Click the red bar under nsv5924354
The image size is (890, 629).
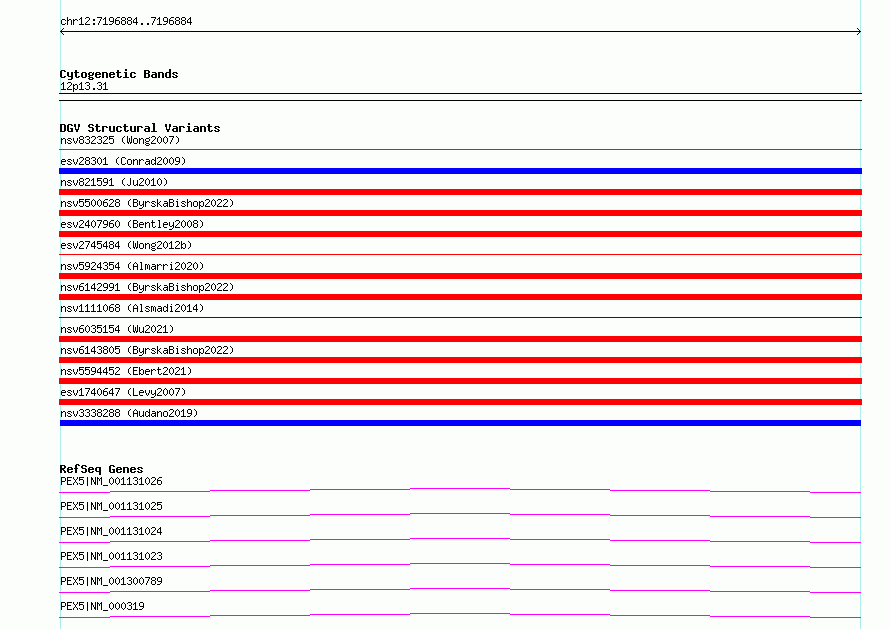460,276
